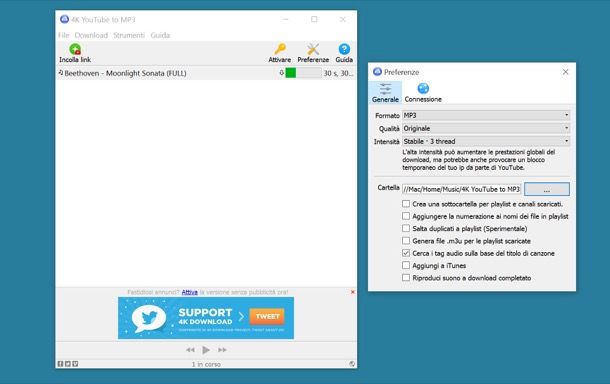Click the '30 s, 30...' time remaining text

338,73
